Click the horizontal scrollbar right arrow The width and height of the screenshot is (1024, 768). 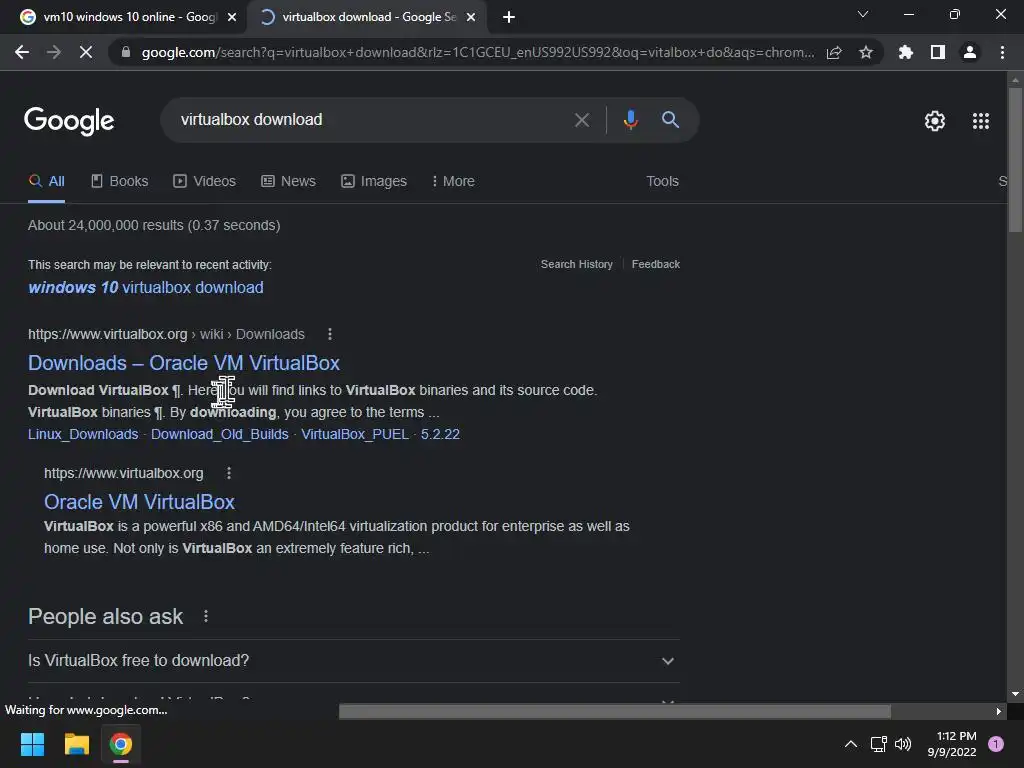(999, 711)
